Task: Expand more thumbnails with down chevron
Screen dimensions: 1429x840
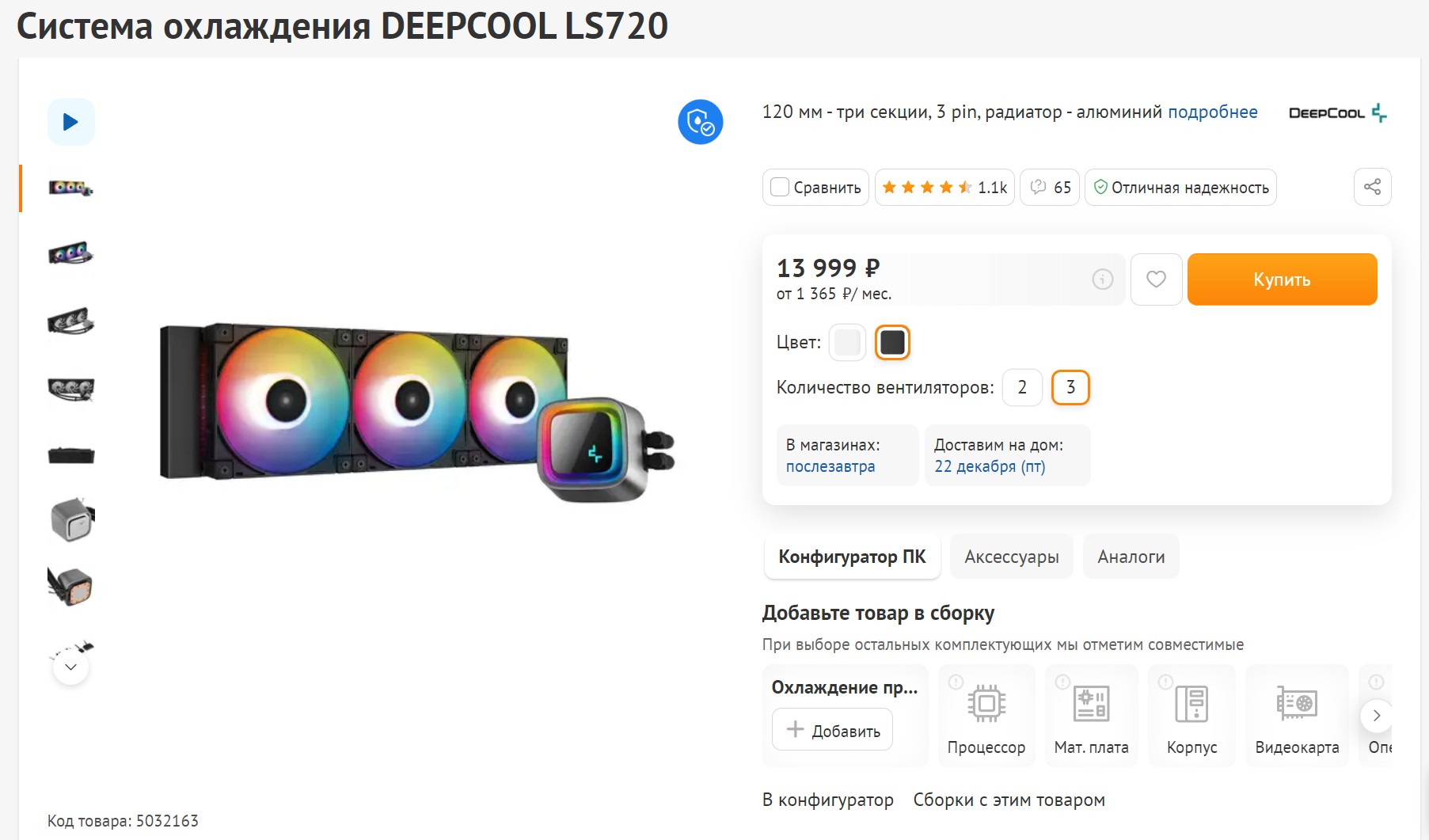Action: click(70, 667)
